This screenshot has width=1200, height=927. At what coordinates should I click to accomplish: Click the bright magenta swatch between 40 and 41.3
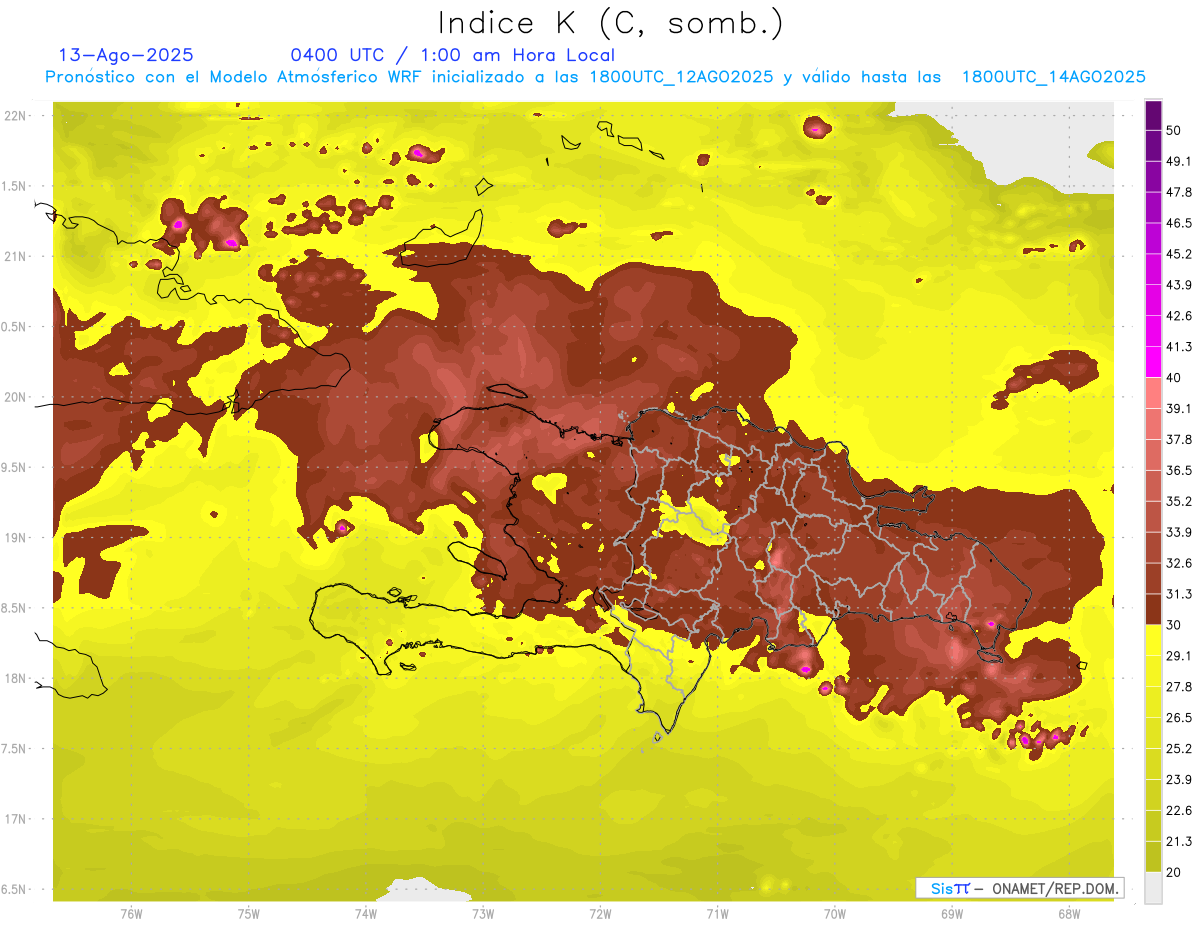pyautogui.click(x=1153, y=361)
